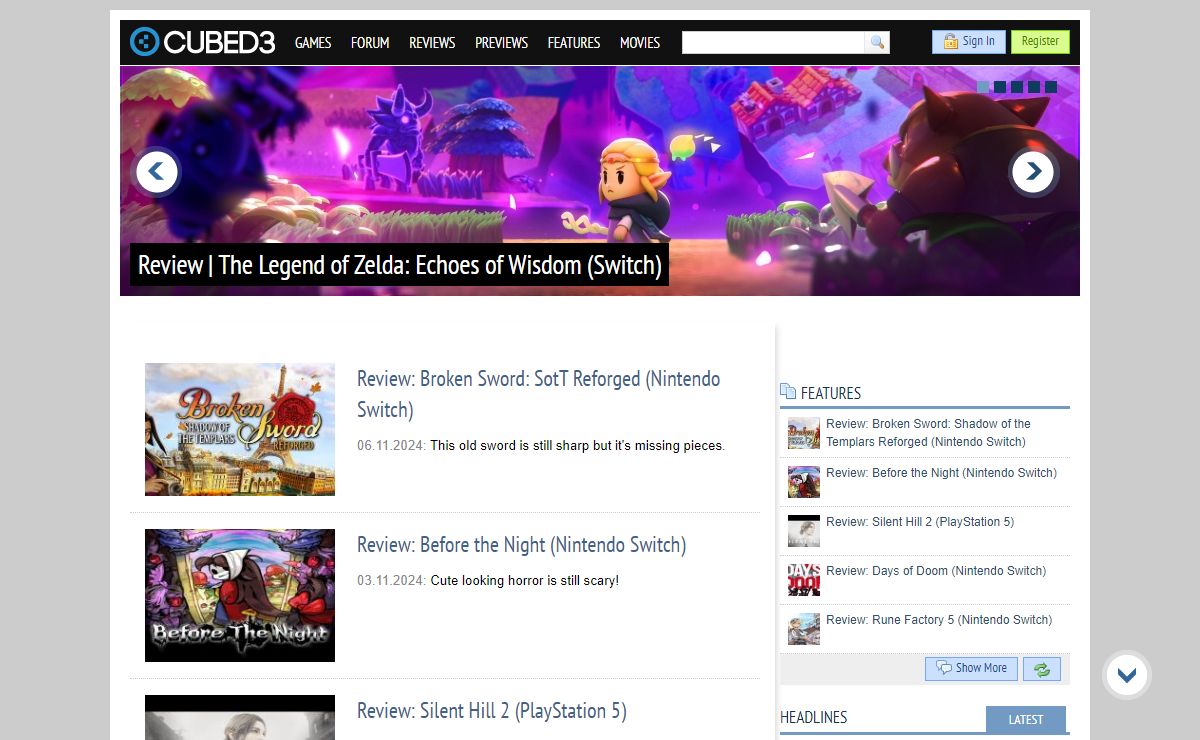Open the Games menu
The width and height of the screenshot is (1200, 740).
(313, 43)
